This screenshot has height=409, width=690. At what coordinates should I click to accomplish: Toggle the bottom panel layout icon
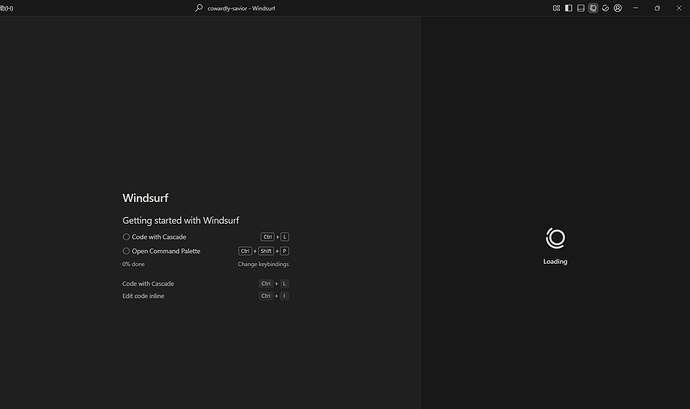[581, 8]
